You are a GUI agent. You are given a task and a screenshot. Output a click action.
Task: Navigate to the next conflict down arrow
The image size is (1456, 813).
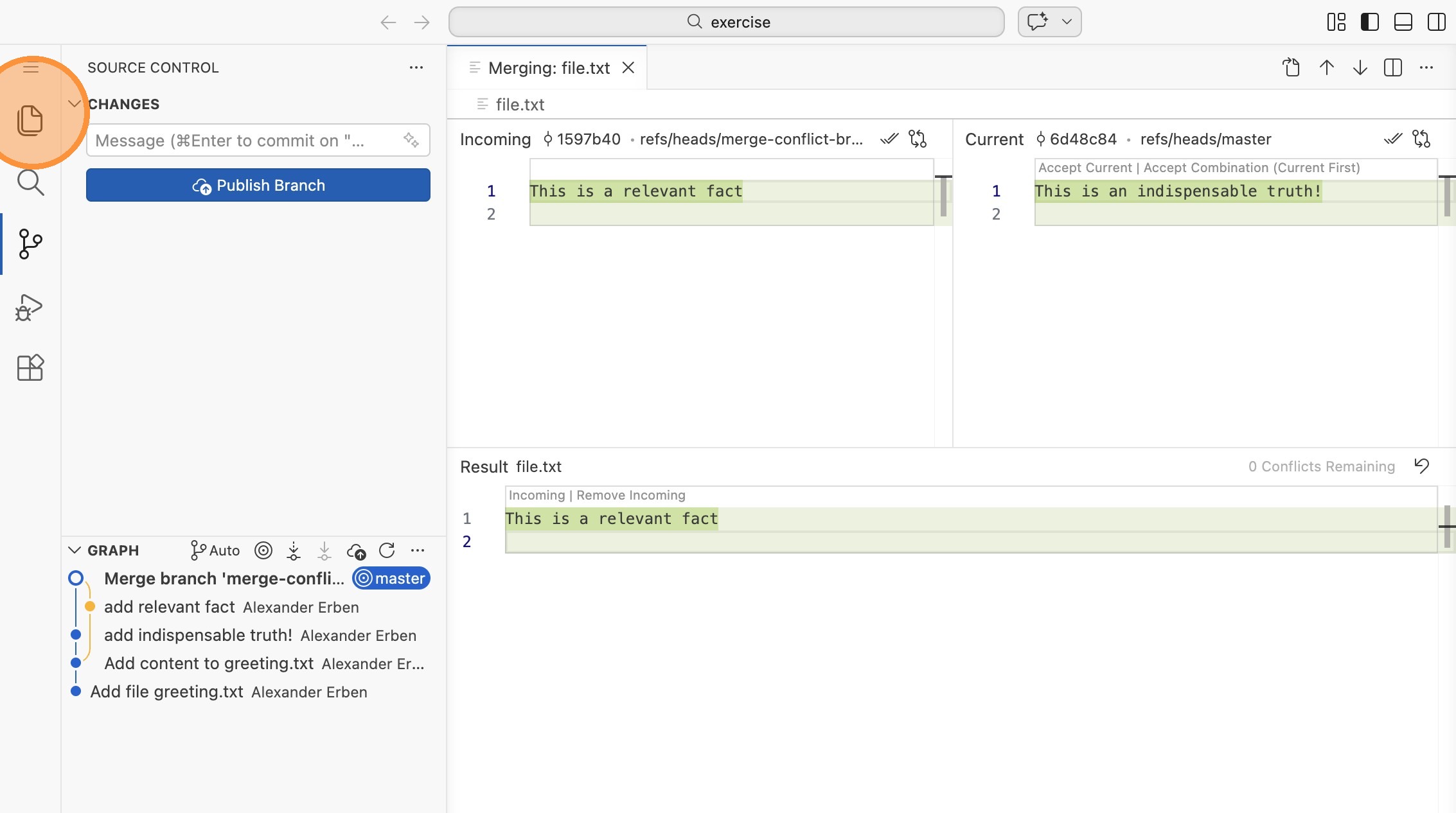(x=1360, y=67)
